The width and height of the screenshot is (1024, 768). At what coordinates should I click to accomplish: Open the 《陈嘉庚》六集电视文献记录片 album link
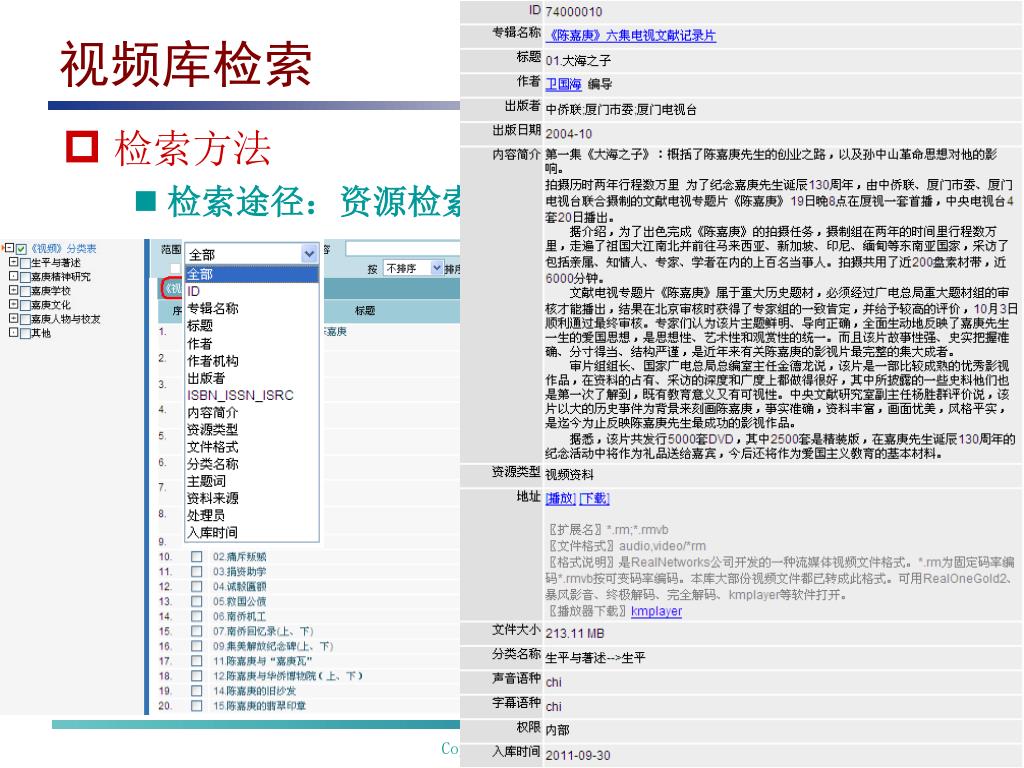(631, 36)
